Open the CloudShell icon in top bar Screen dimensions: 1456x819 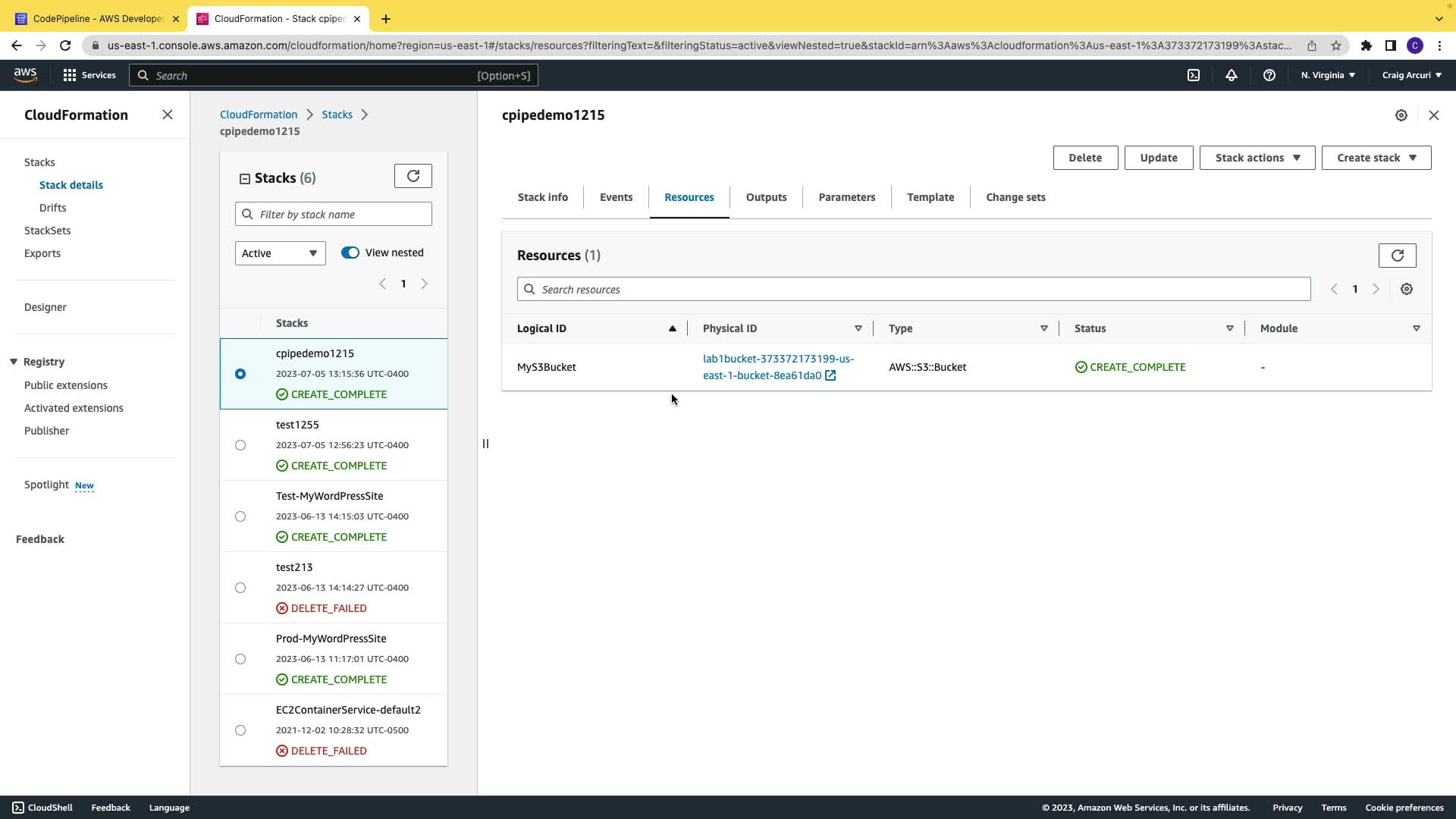[1194, 75]
